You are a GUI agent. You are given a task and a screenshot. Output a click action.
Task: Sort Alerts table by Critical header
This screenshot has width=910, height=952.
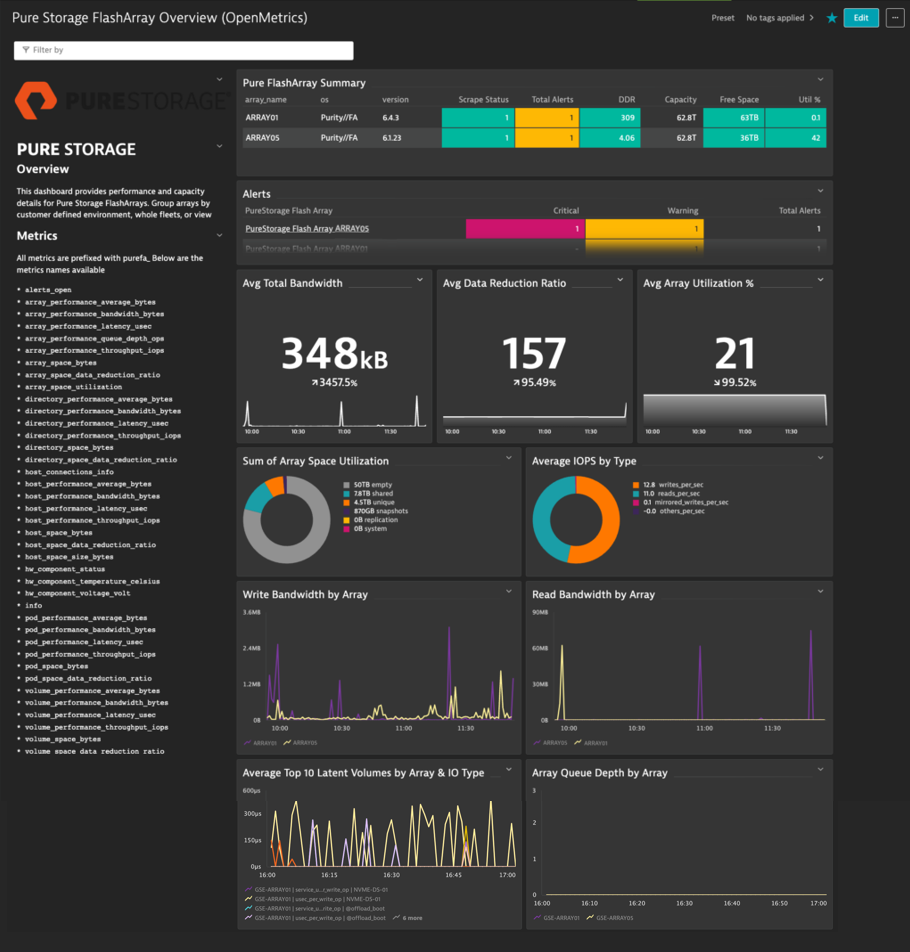pos(566,211)
